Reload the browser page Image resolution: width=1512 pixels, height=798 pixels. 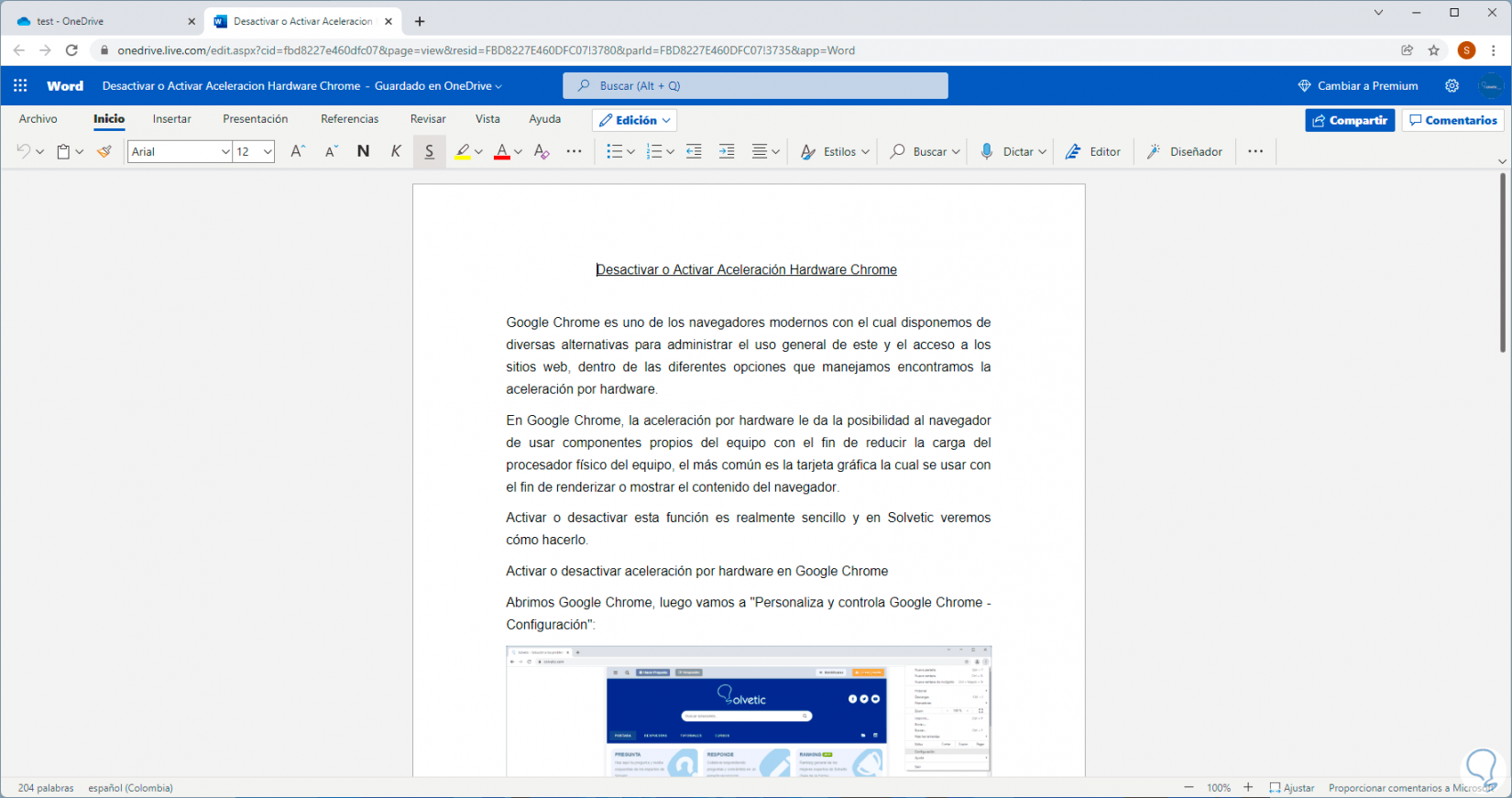(71, 50)
